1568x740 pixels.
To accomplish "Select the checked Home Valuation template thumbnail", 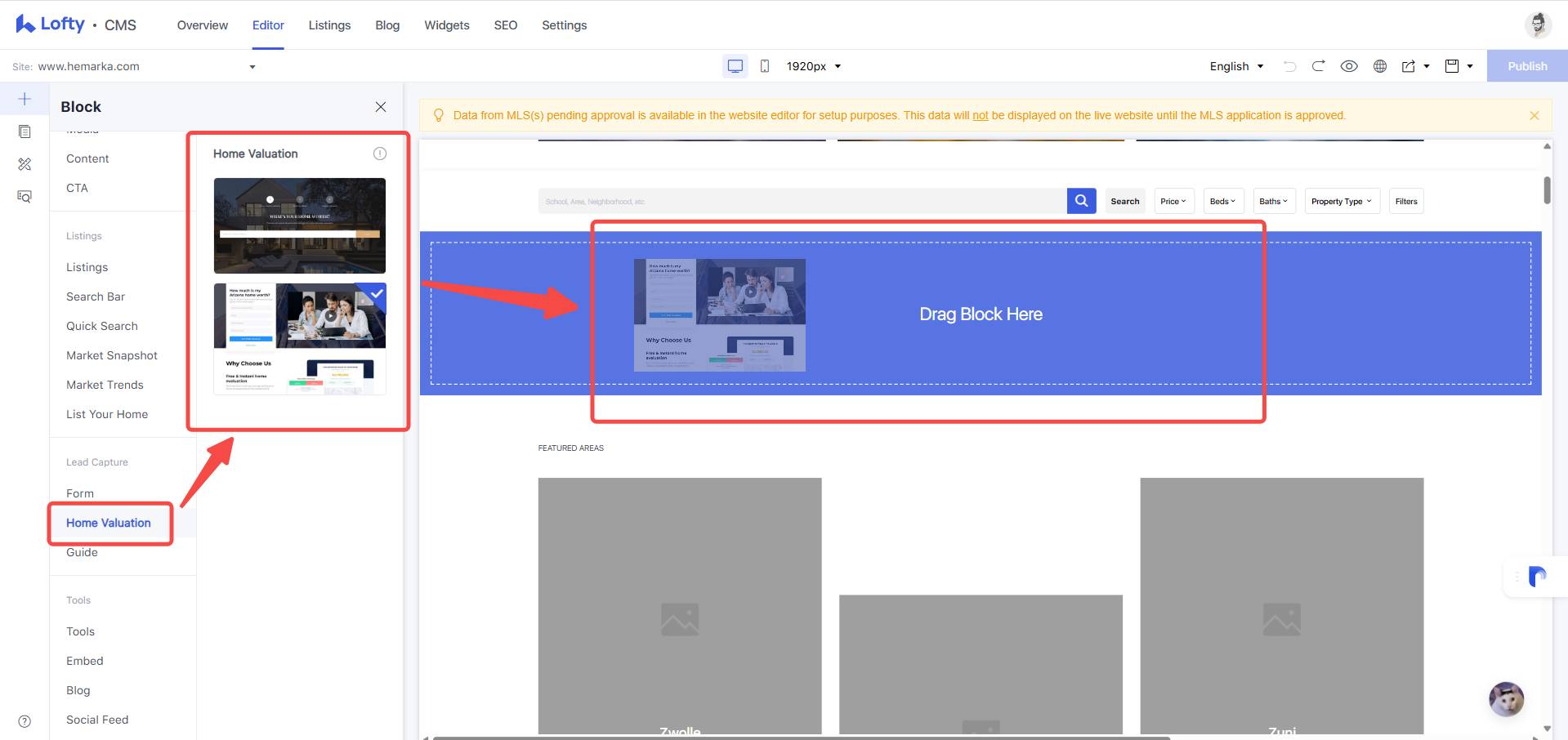I will click(x=300, y=339).
